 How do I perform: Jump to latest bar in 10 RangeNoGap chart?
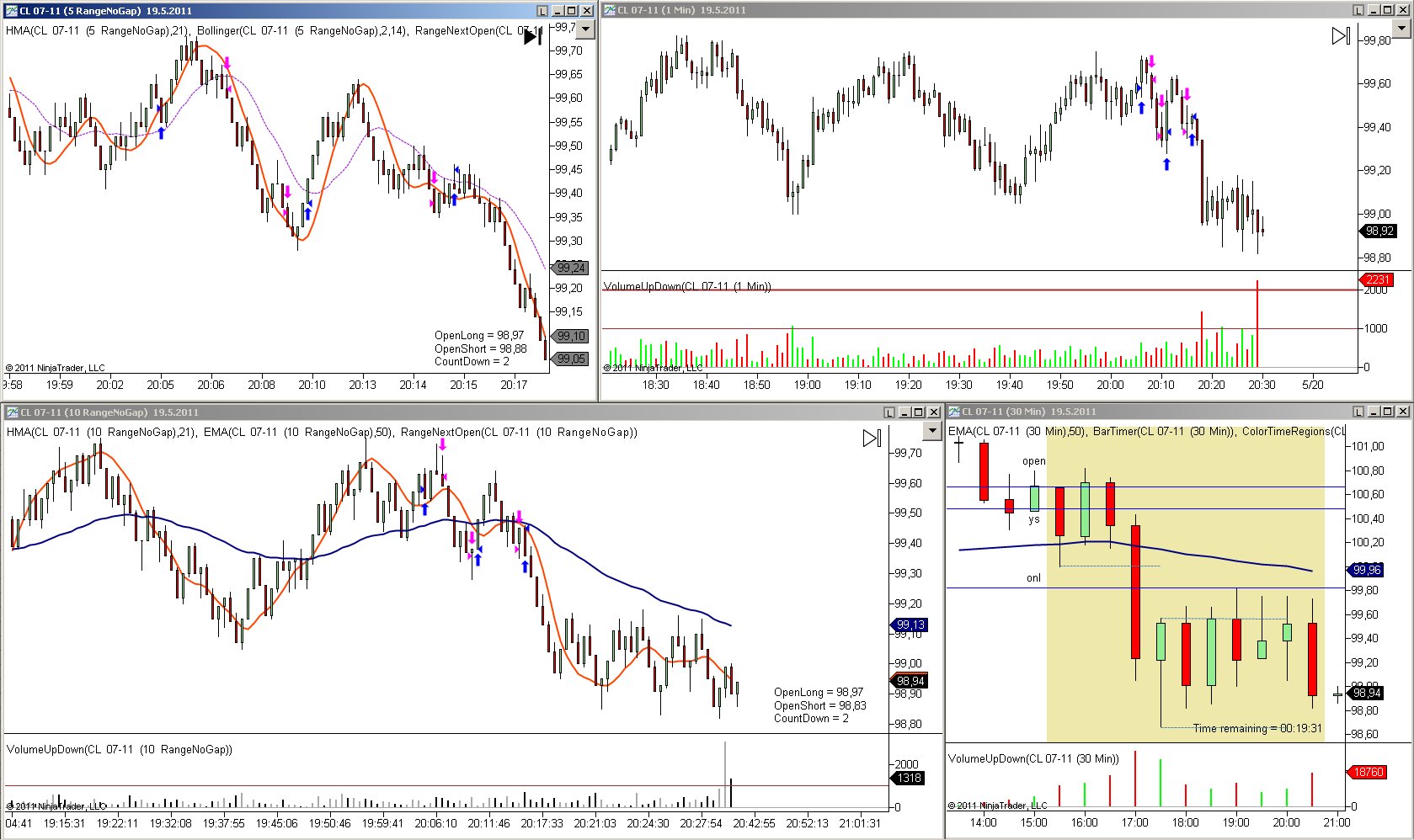(x=872, y=438)
